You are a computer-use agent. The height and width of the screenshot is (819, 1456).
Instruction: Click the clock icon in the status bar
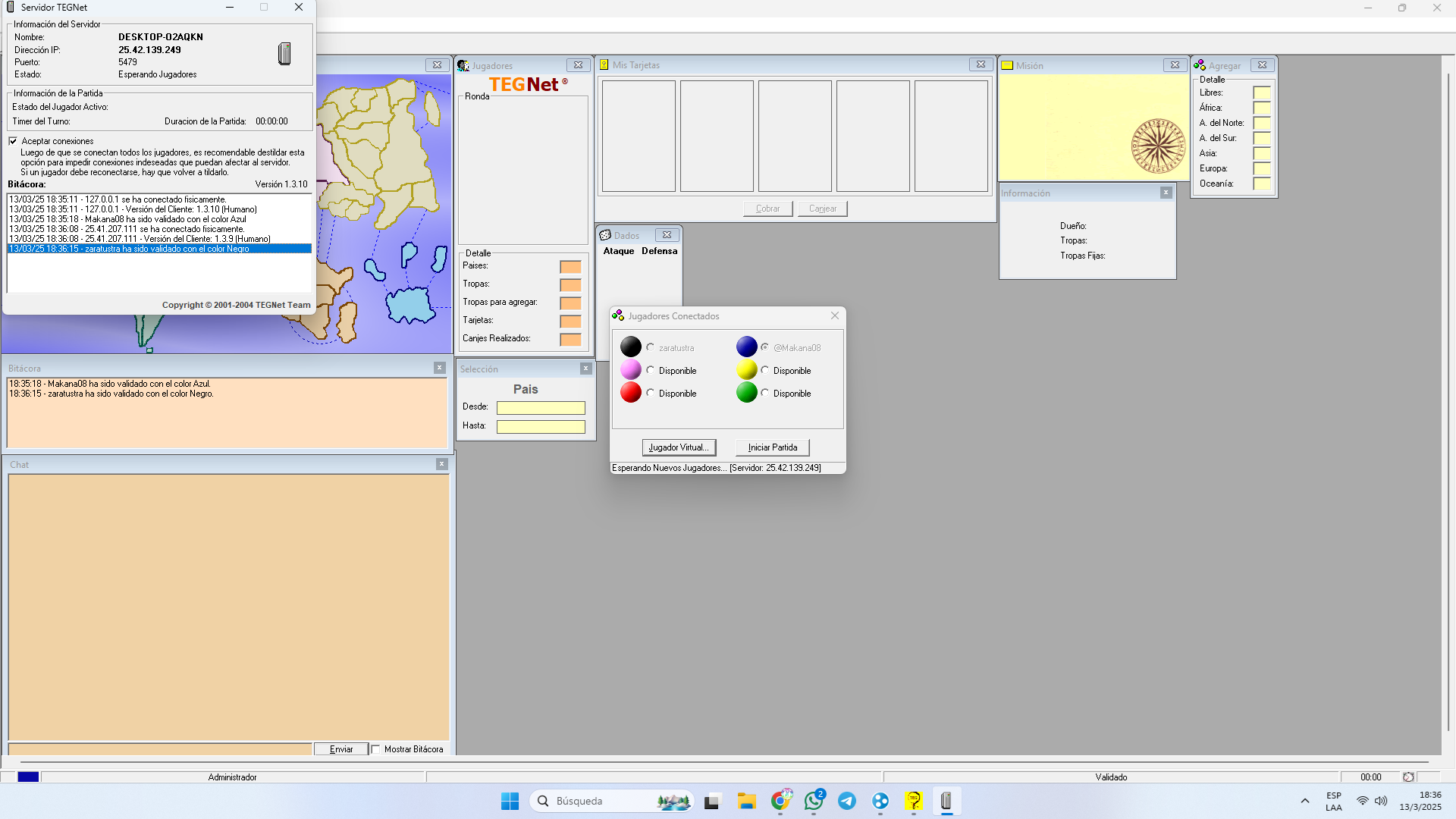tap(1408, 777)
